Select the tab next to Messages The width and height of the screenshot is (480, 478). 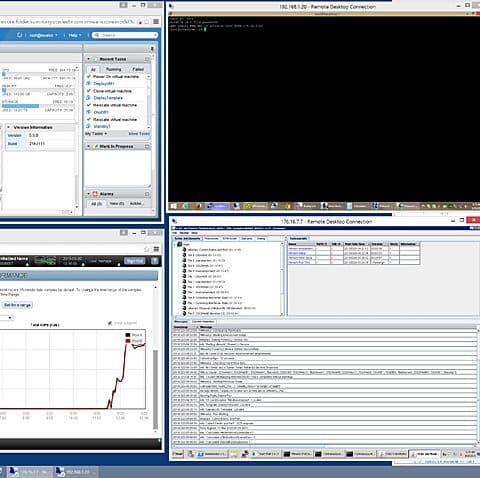tap(203, 322)
